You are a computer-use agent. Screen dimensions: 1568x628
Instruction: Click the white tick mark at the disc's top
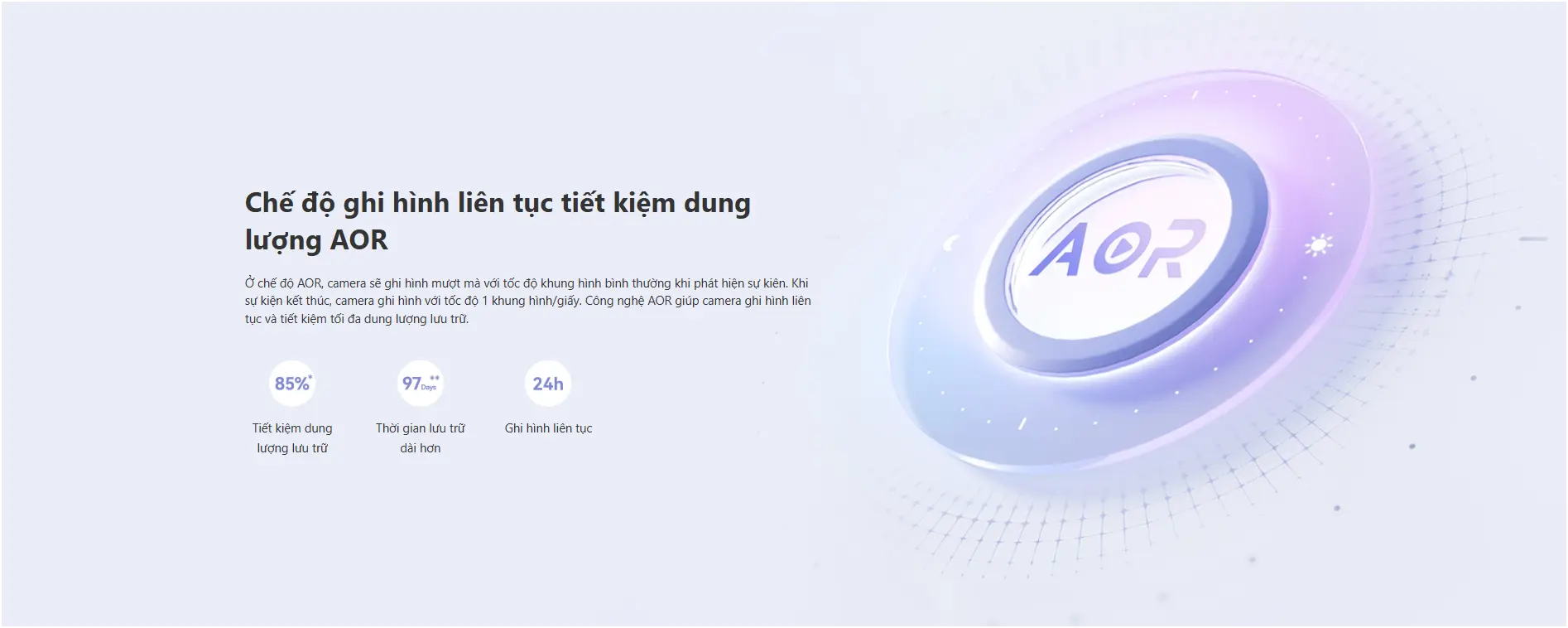pyautogui.click(x=1194, y=96)
